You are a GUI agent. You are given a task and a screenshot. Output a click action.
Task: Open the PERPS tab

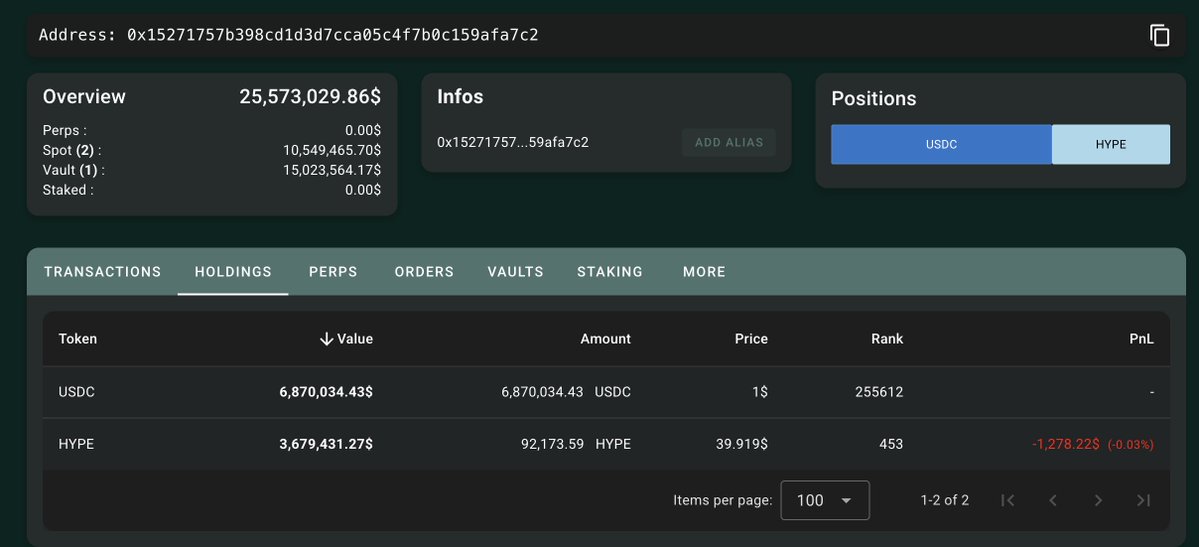coord(333,272)
